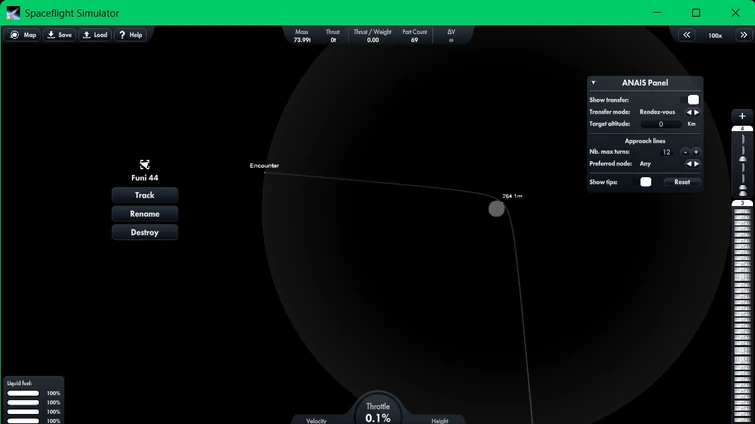Open the Map view button
The image size is (755, 424).
[x=23, y=35]
